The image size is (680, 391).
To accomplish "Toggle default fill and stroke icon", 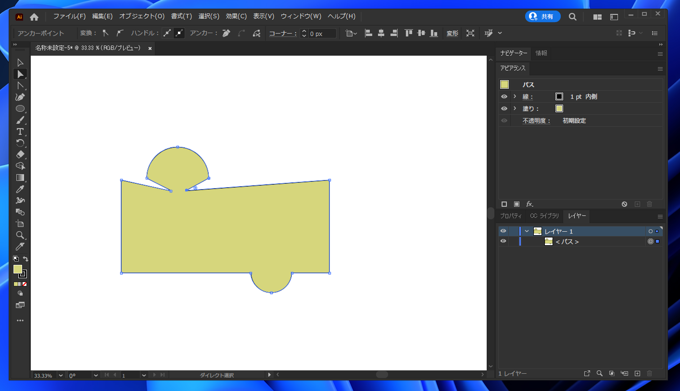I will tap(16, 259).
